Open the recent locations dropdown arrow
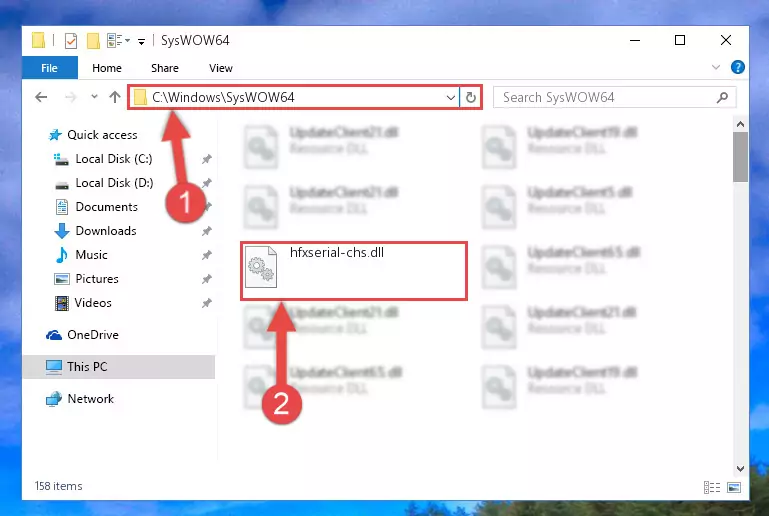The height and width of the screenshot is (516, 769). pos(94,97)
